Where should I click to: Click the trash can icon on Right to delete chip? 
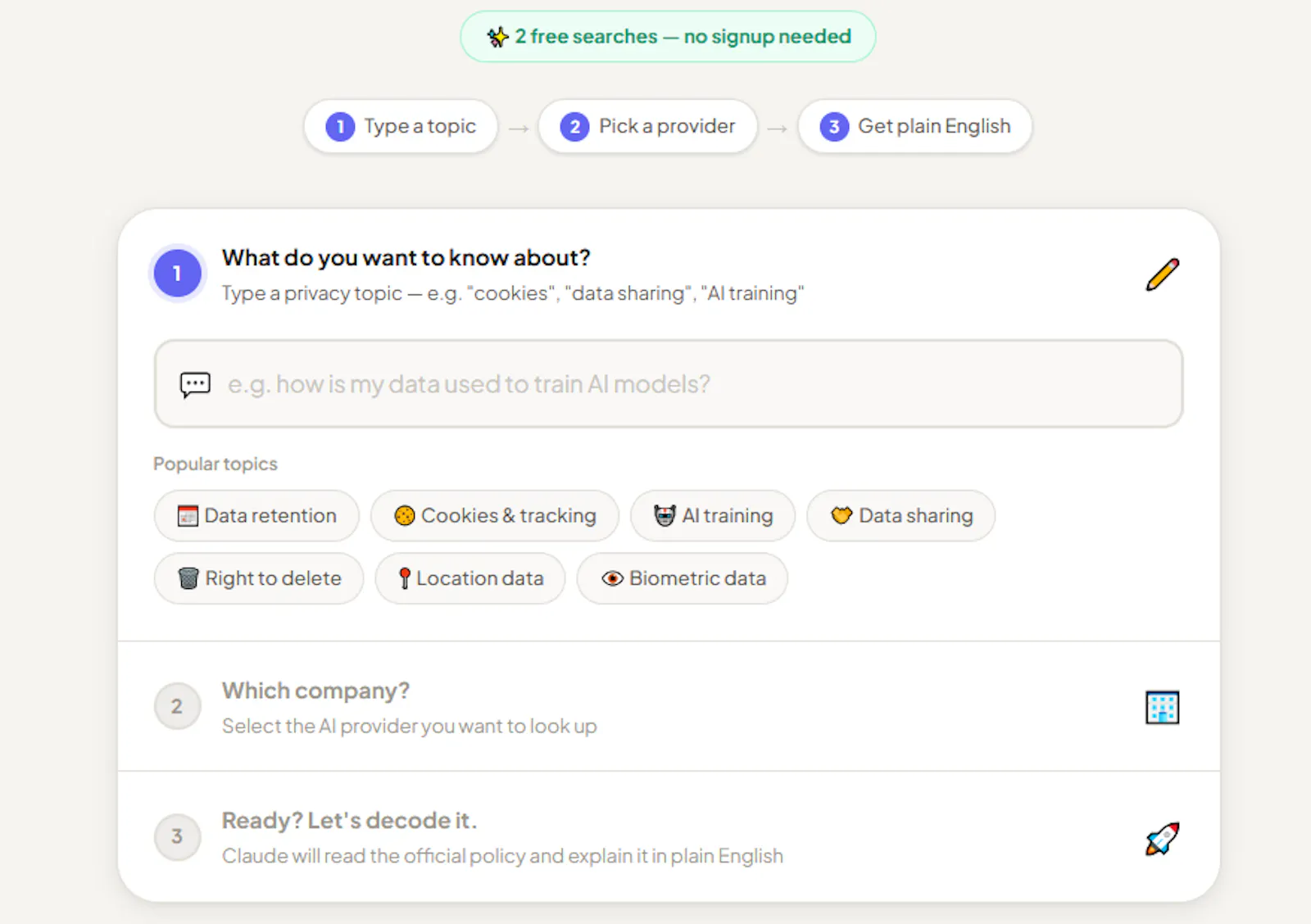[188, 578]
